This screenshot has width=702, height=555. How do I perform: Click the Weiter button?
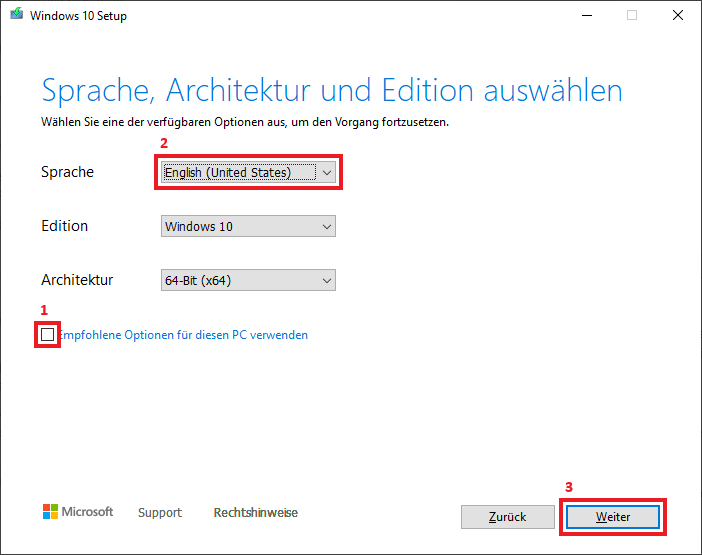click(x=612, y=517)
